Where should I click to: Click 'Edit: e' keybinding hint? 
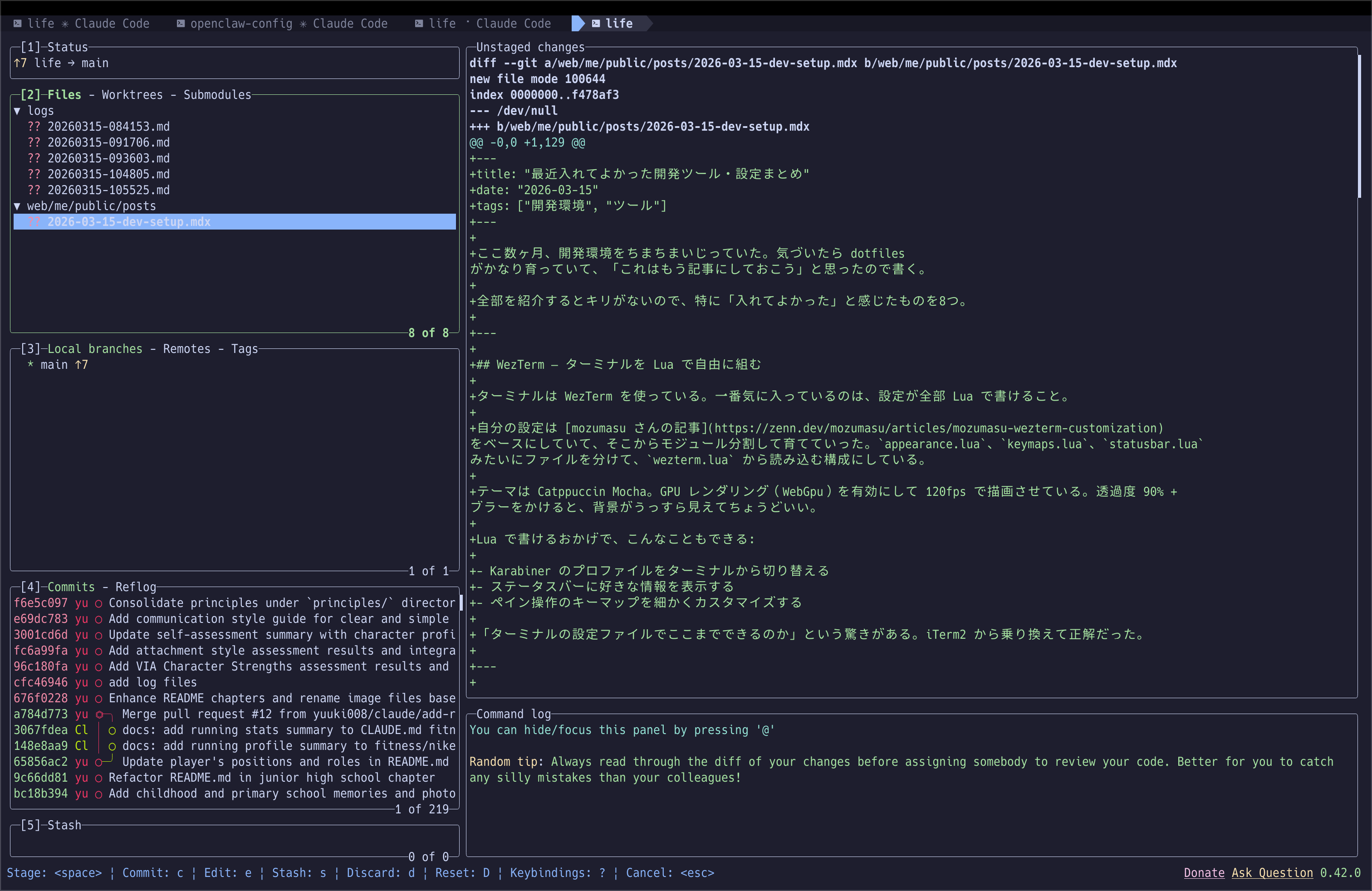(x=228, y=872)
